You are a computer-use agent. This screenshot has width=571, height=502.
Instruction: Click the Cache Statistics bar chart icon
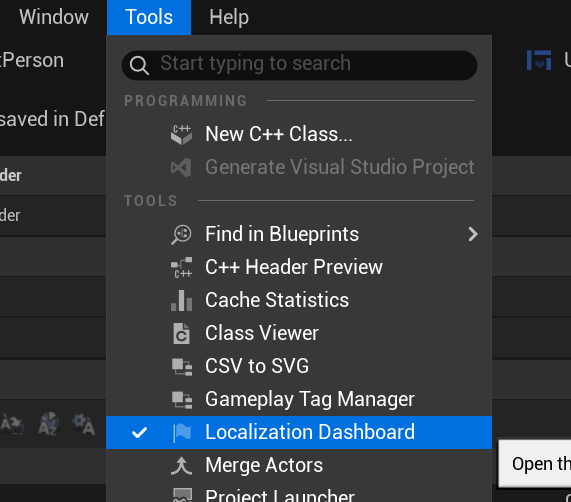(x=181, y=300)
